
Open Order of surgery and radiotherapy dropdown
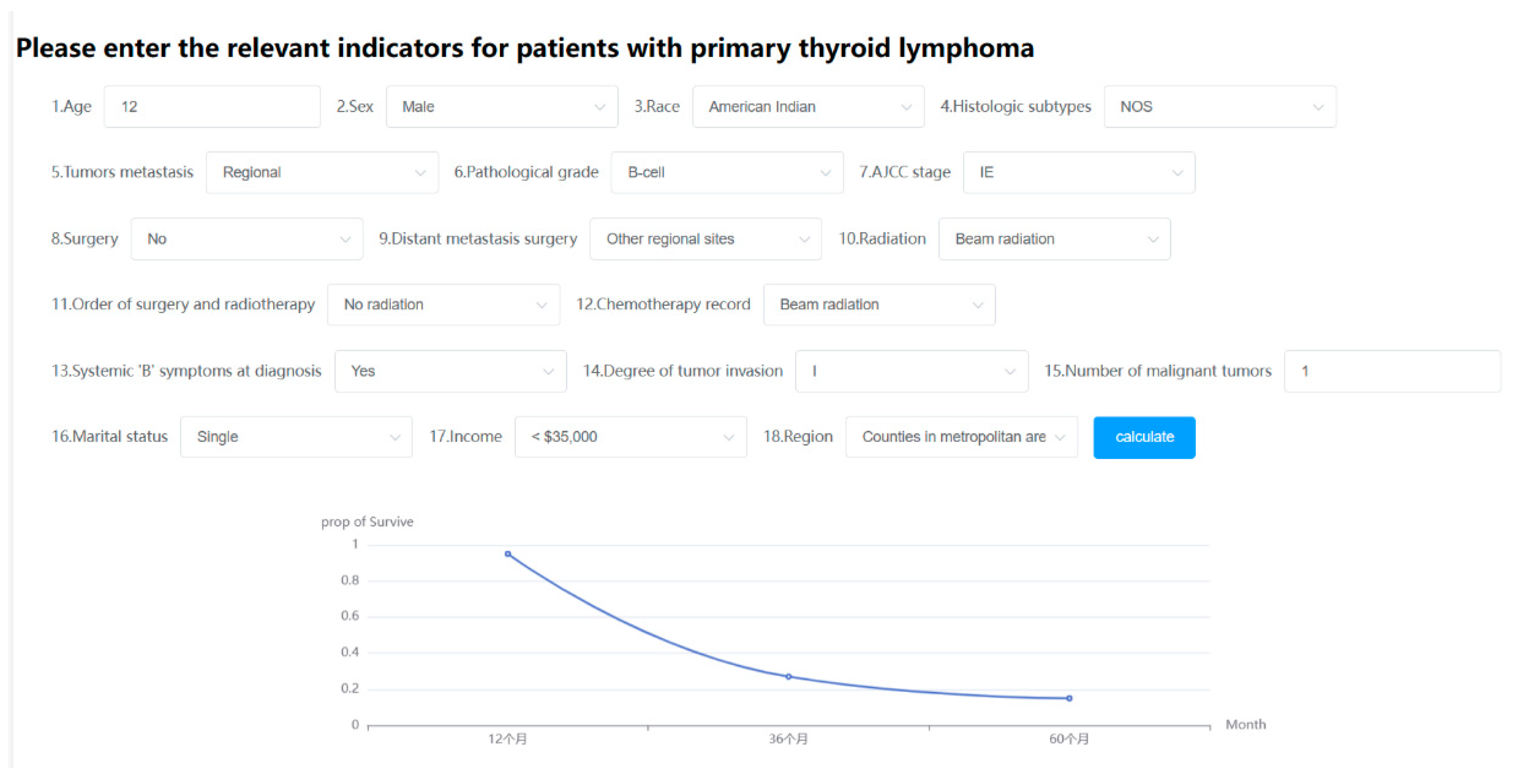pos(443,304)
